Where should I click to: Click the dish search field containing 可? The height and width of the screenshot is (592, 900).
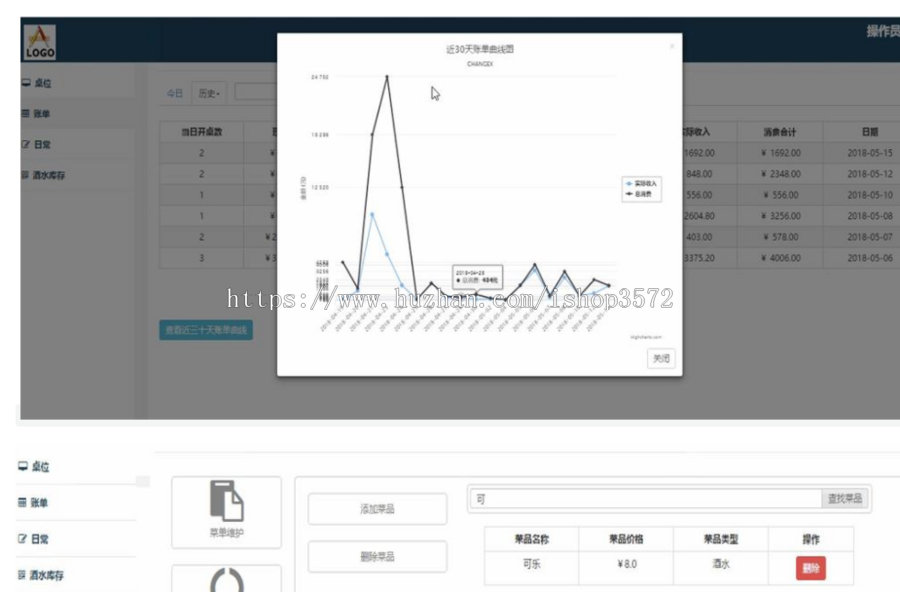coord(646,499)
